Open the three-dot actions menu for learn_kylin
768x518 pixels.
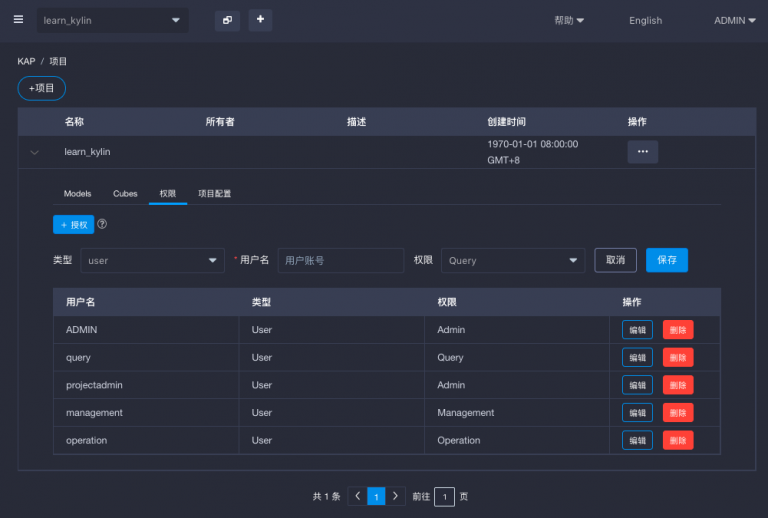[642, 152]
